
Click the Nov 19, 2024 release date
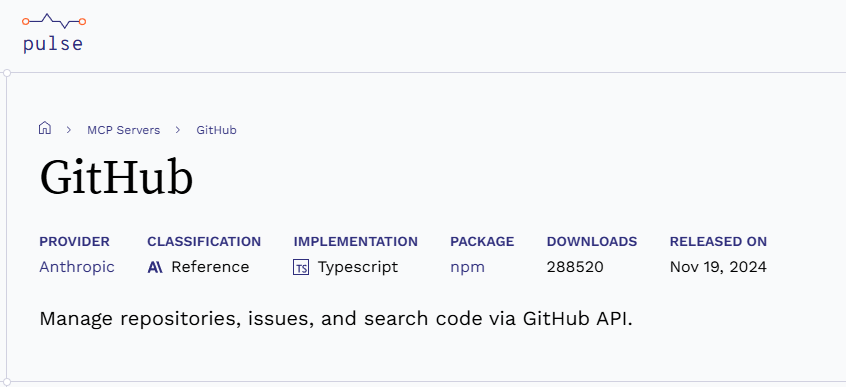[x=718, y=267]
